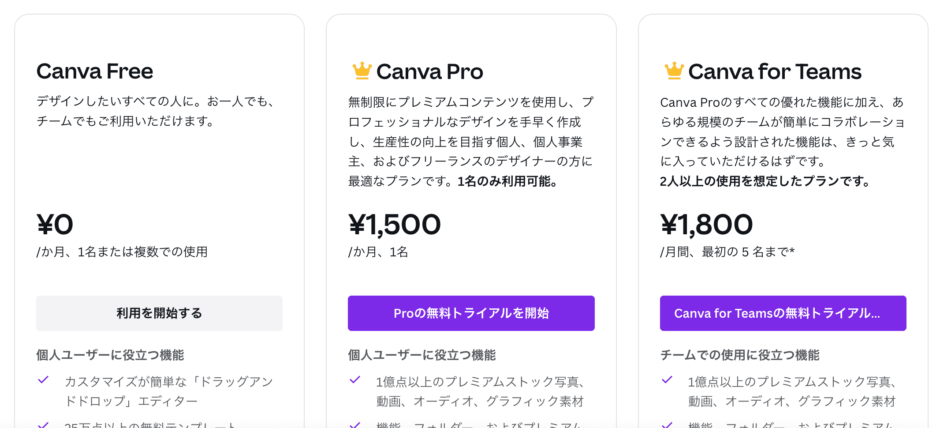Select the Canva Pro plan title text
This screenshot has width=940, height=428.
click(429, 71)
